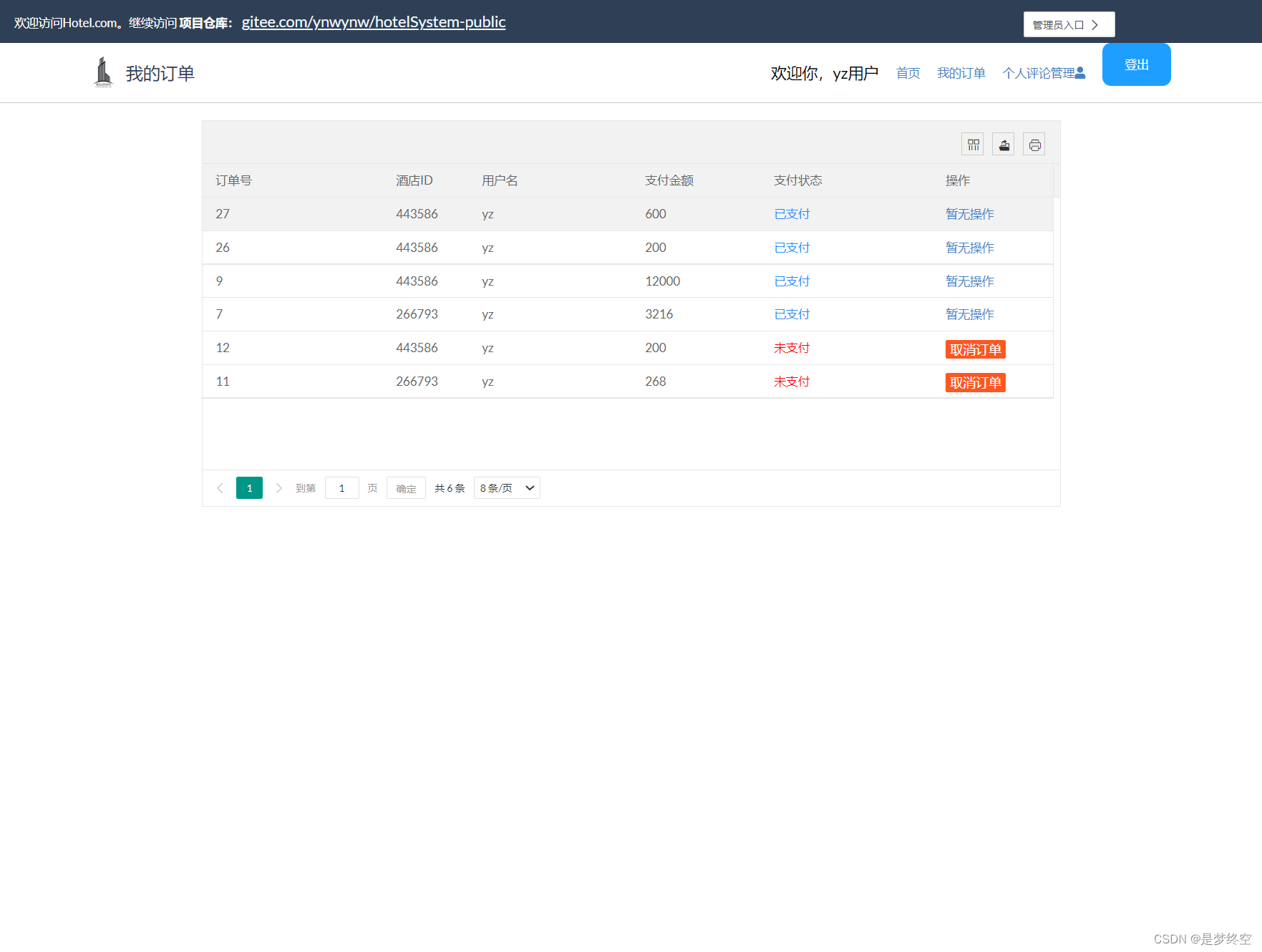The image size is (1262, 952).
Task: Select page 1 in the pagination
Action: [249, 488]
